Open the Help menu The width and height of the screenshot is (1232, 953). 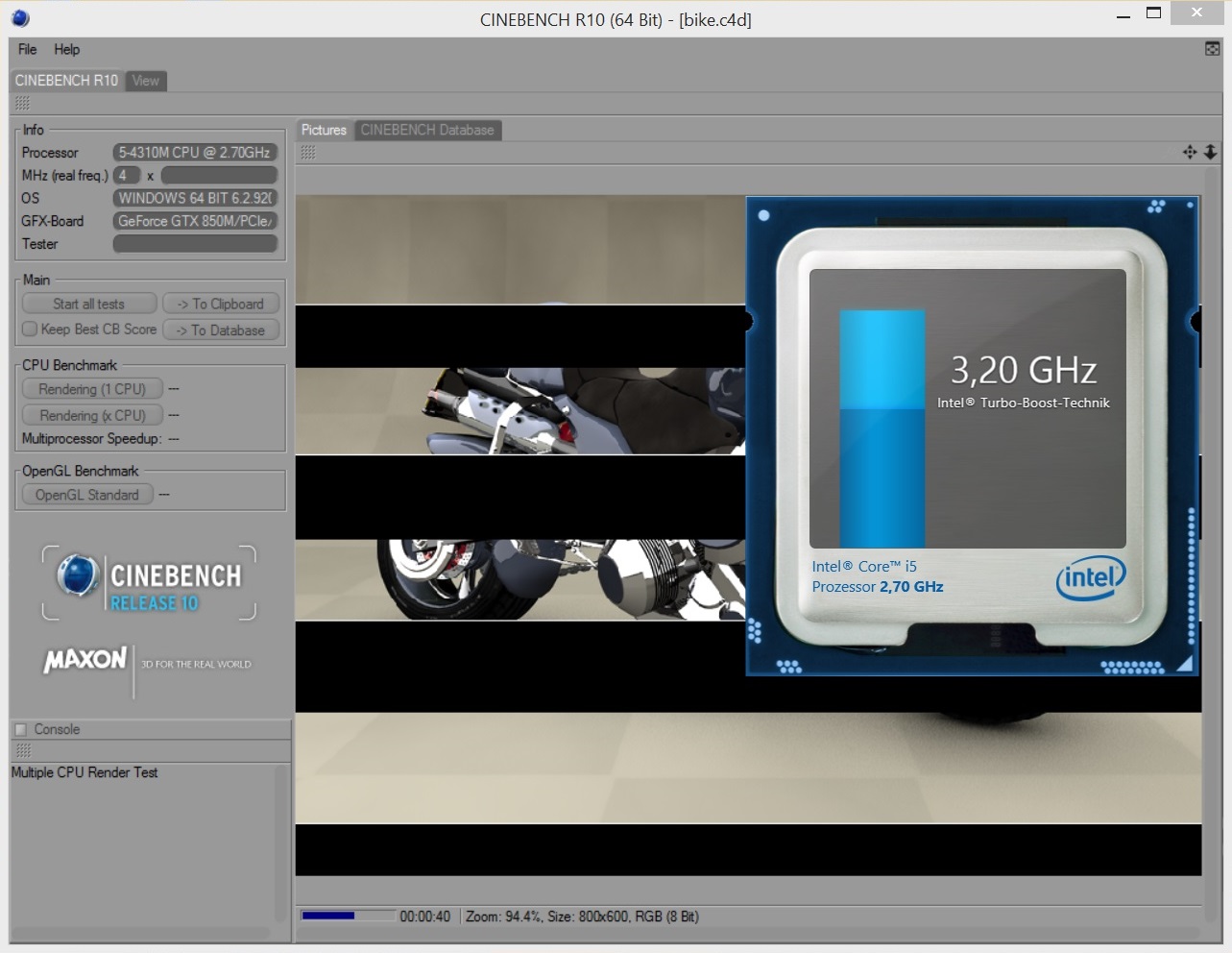[66, 49]
